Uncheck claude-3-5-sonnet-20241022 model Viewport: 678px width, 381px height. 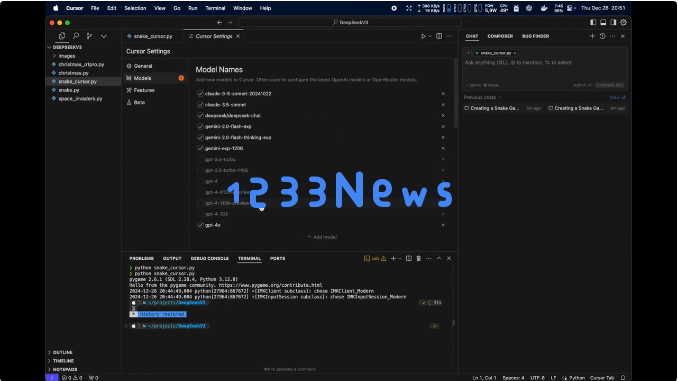click(200, 94)
